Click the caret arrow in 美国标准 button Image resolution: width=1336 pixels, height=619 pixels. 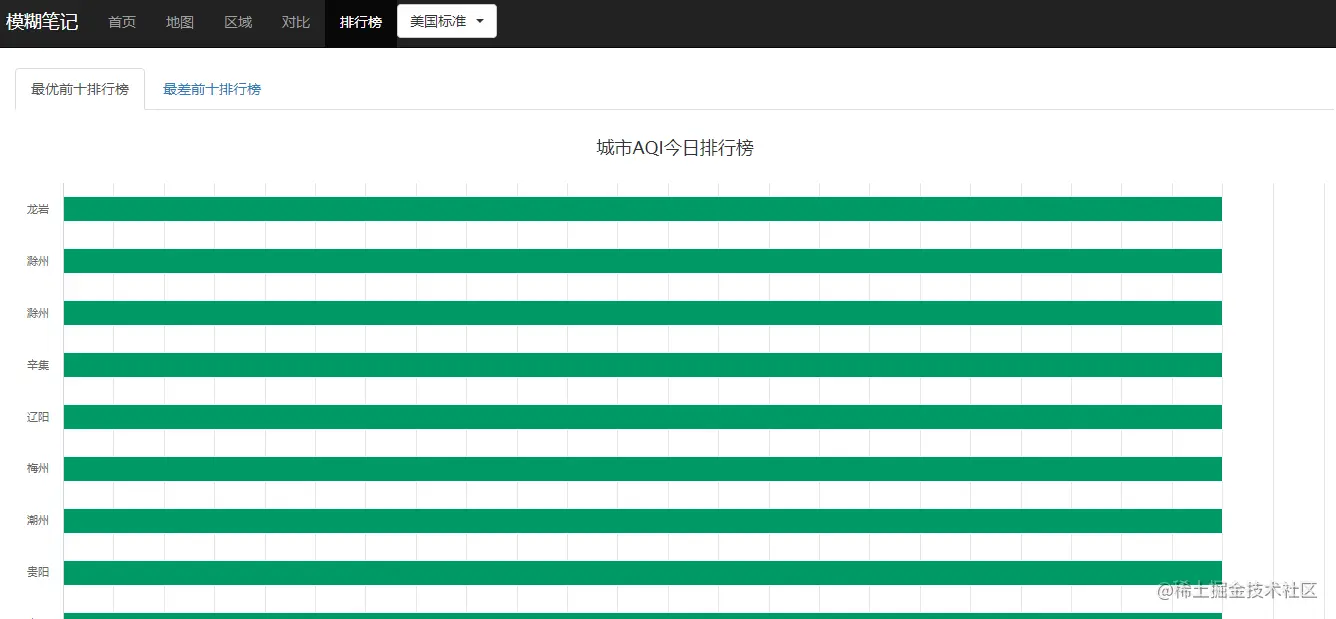480,21
